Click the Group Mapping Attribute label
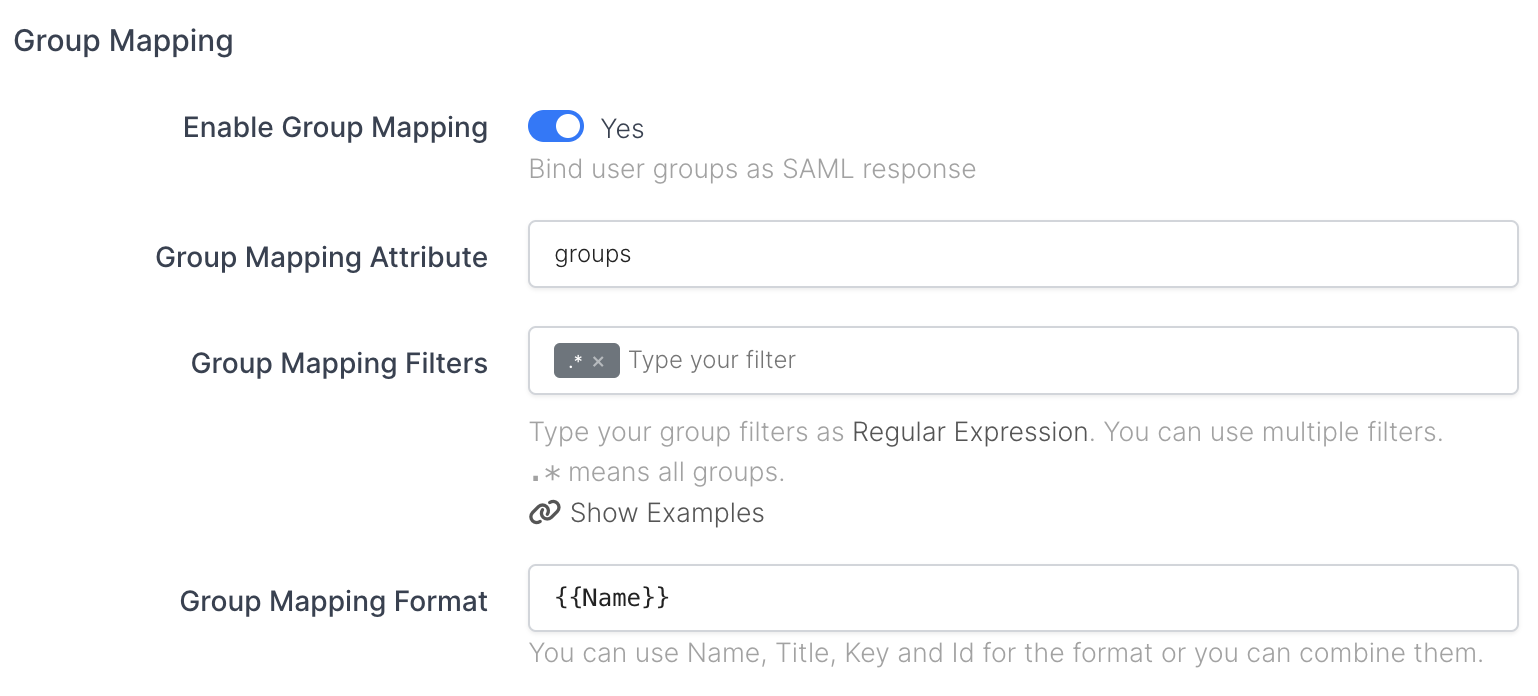Viewport: 1538px width, 696px height. coord(321,257)
